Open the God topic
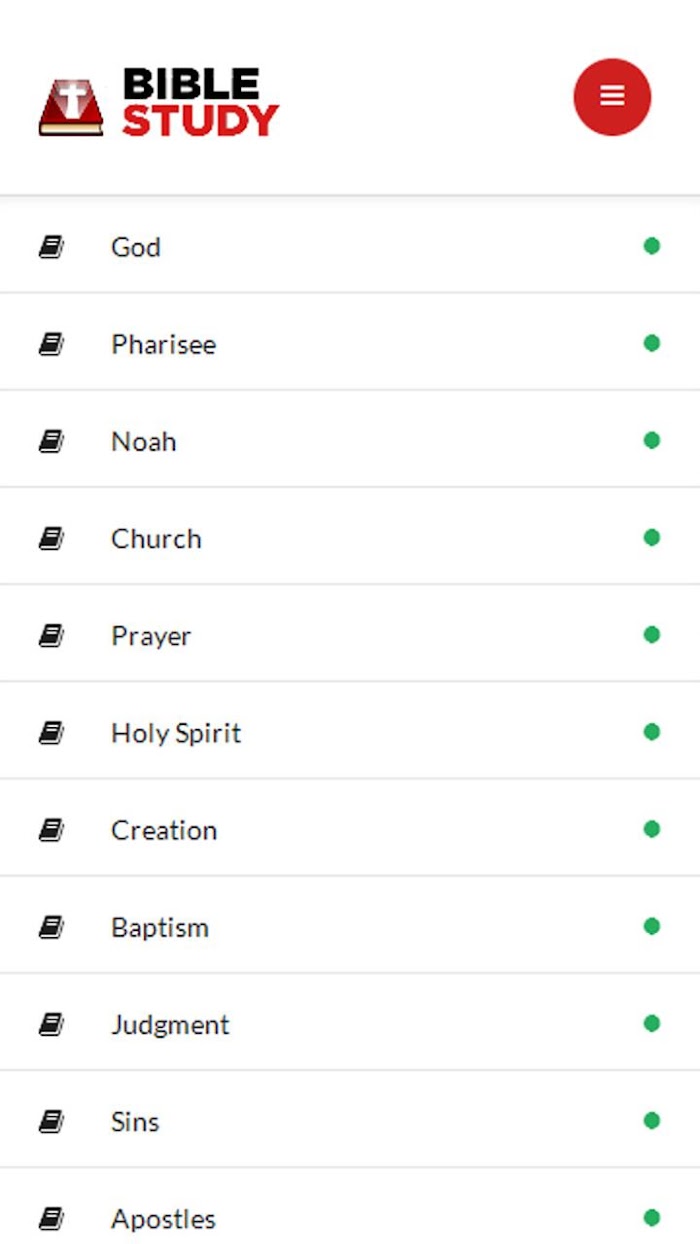Screen dimensions: 700x1244 click(x=350, y=246)
